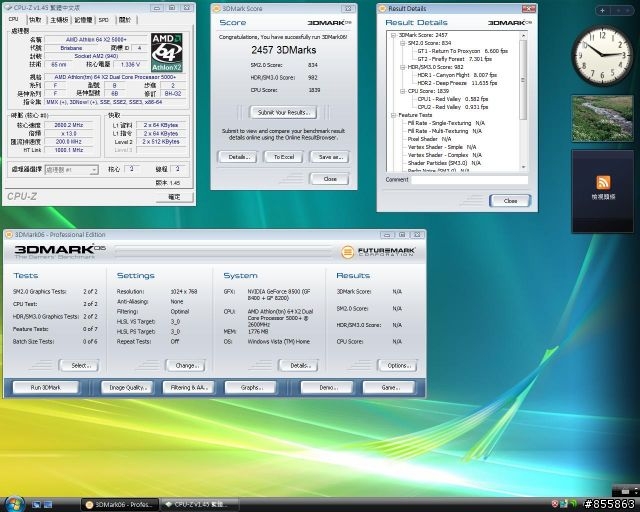Click scroll-down arrow in Result Details tree

pyautogui.click(x=523, y=167)
